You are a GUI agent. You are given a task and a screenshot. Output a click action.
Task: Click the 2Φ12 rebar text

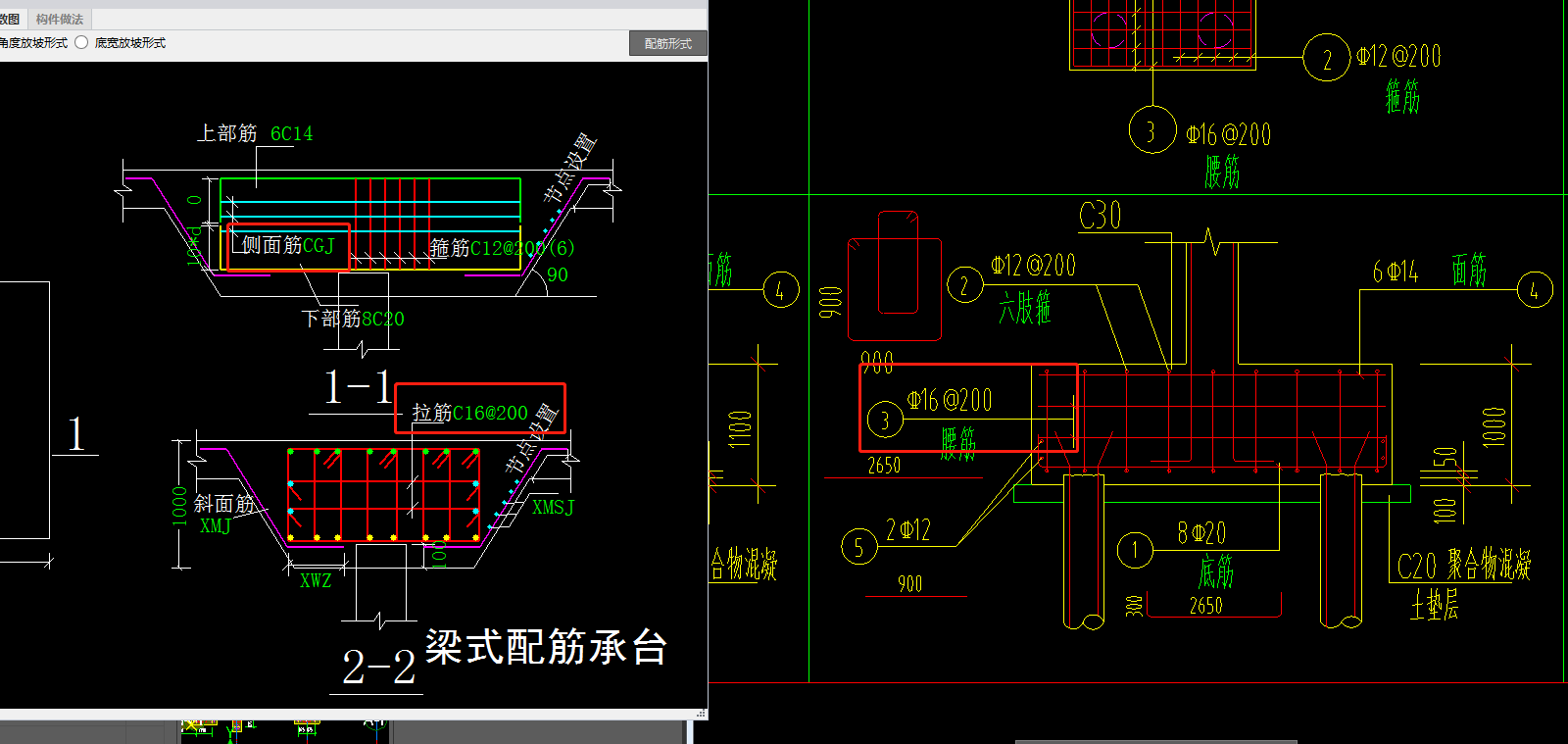[908, 530]
